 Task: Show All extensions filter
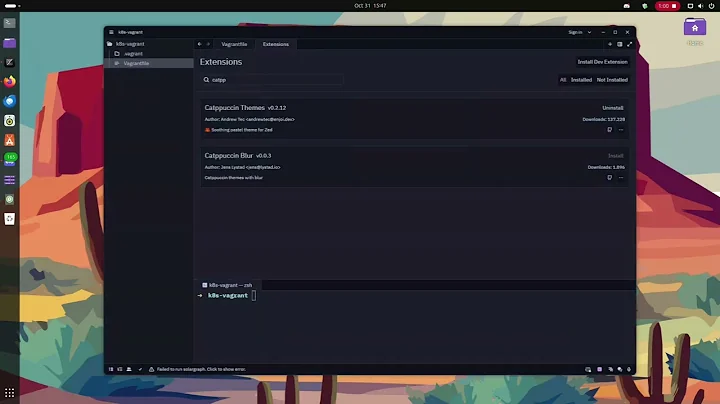point(563,80)
